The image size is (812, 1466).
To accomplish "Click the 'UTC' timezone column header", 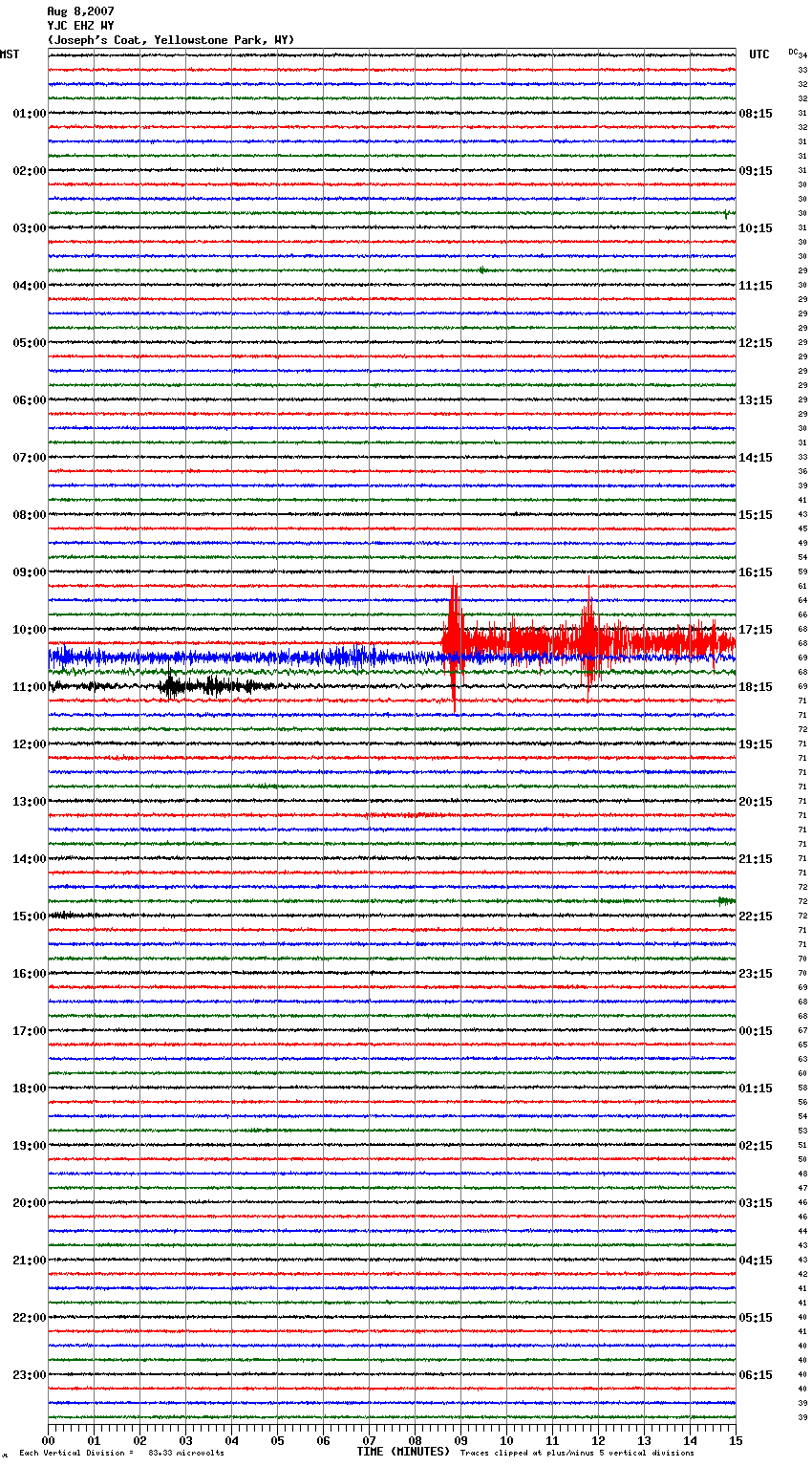I will coord(759,54).
